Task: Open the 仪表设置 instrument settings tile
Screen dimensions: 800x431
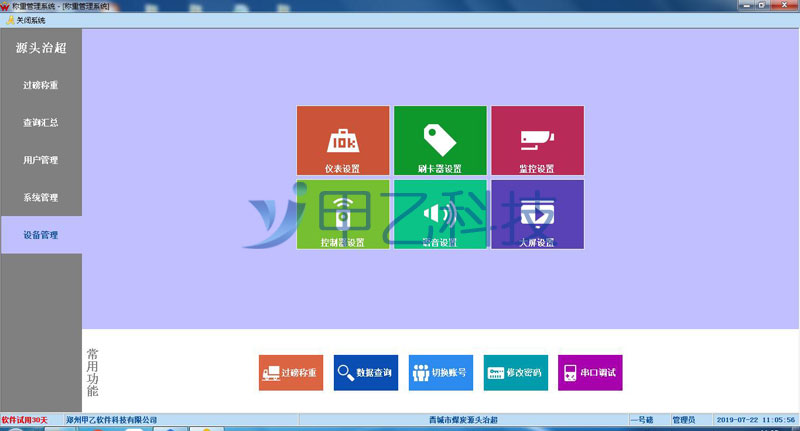Action: click(342, 141)
